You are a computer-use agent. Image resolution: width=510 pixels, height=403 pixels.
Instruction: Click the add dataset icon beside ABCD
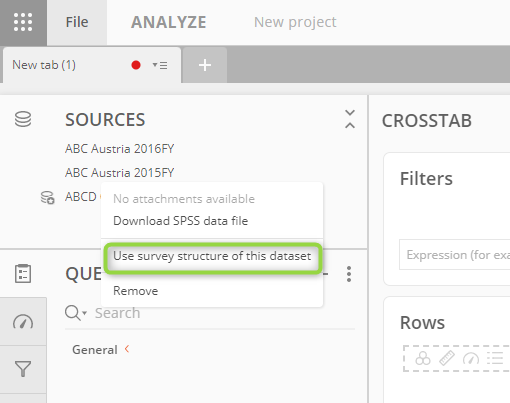pos(47,197)
